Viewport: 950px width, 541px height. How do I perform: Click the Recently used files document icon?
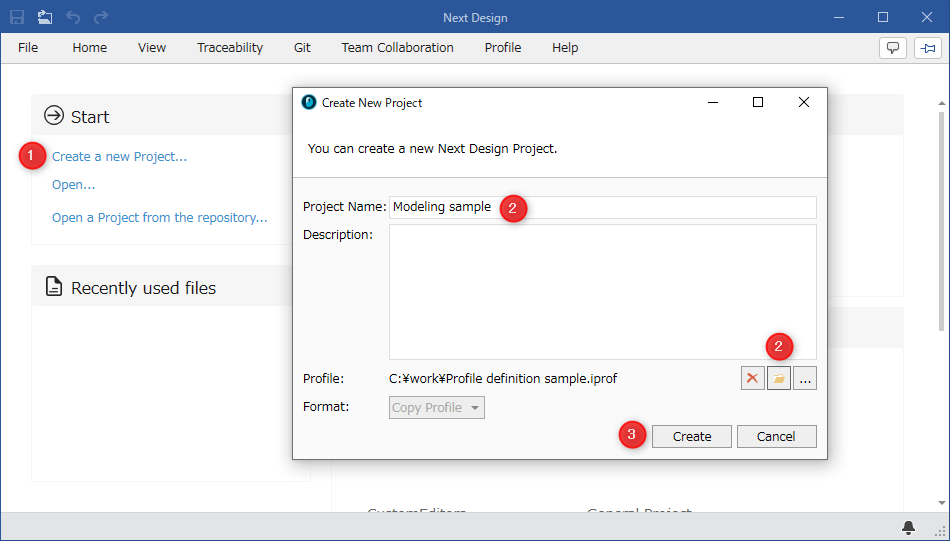point(54,286)
